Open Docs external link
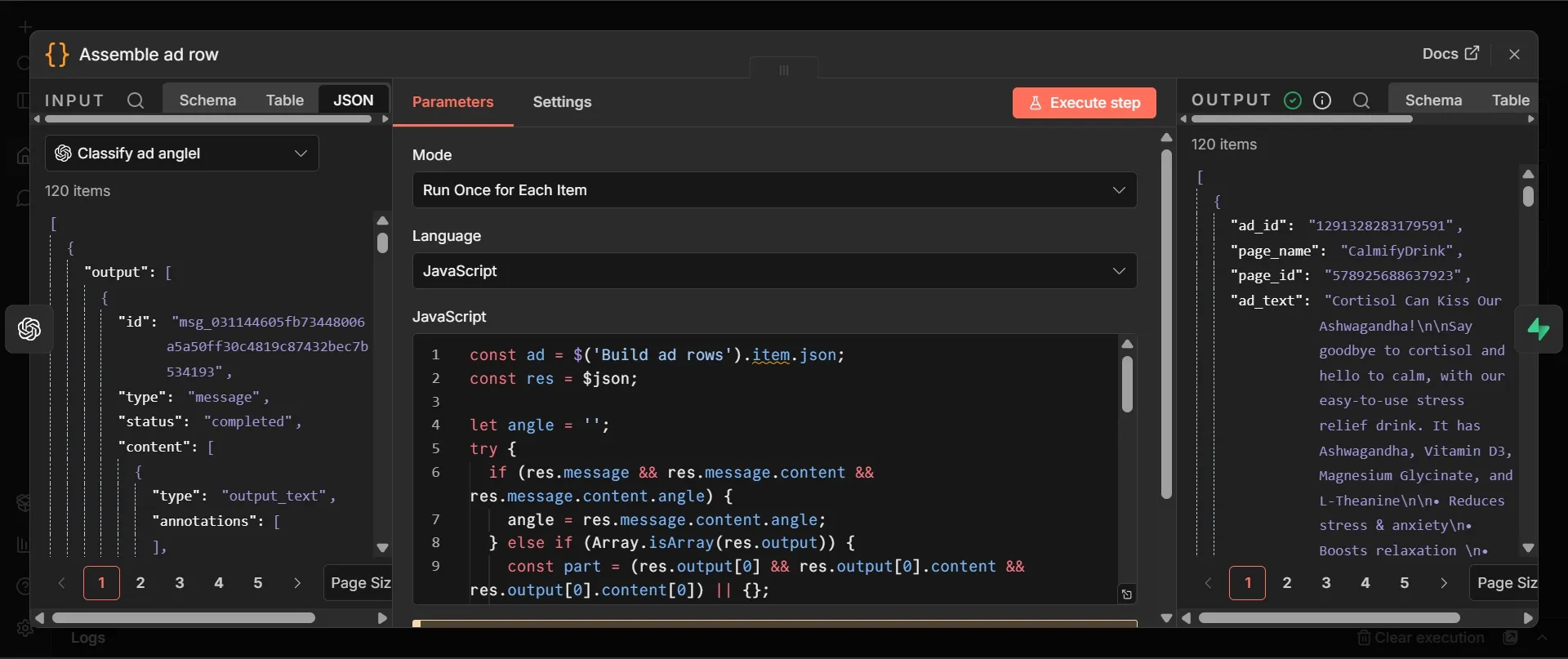Viewport: 1568px width, 659px height. click(x=1450, y=54)
